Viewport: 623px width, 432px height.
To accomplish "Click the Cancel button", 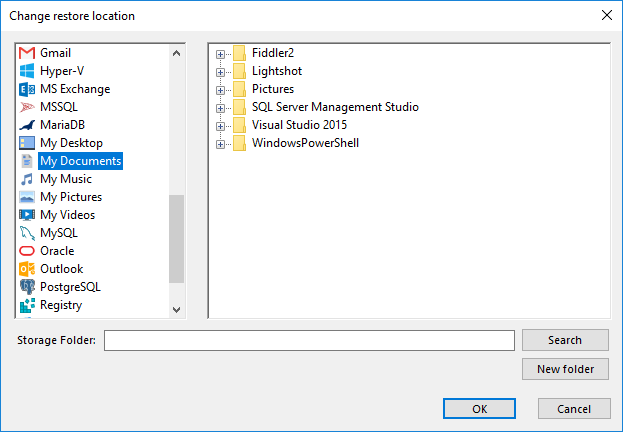I will pyautogui.click(x=574, y=409).
